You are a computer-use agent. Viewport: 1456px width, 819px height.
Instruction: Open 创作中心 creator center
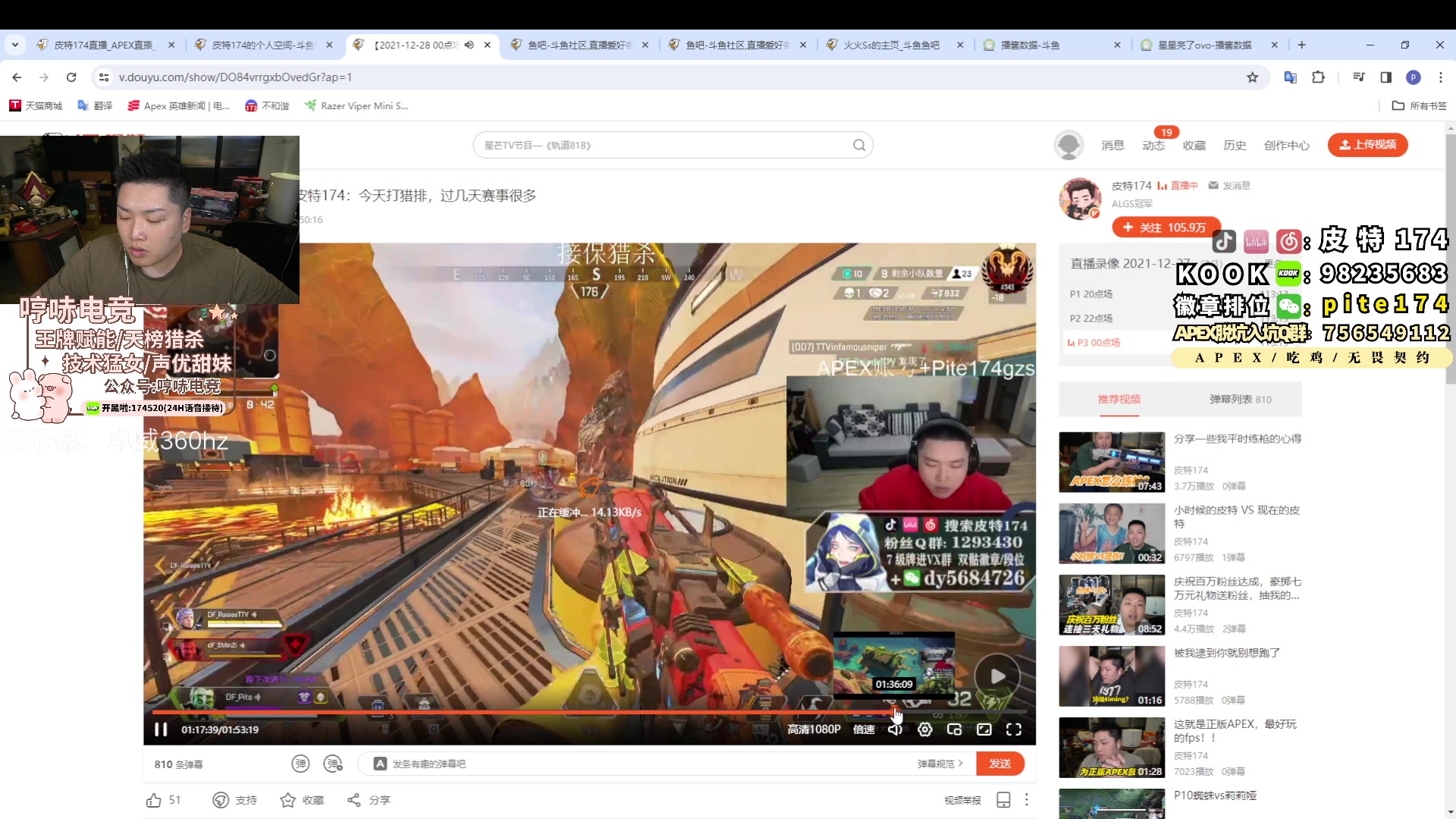(x=1287, y=145)
